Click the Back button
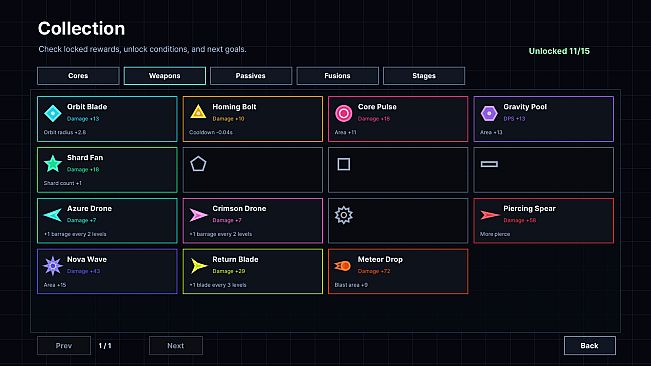The width and height of the screenshot is (651, 366). [x=590, y=346]
